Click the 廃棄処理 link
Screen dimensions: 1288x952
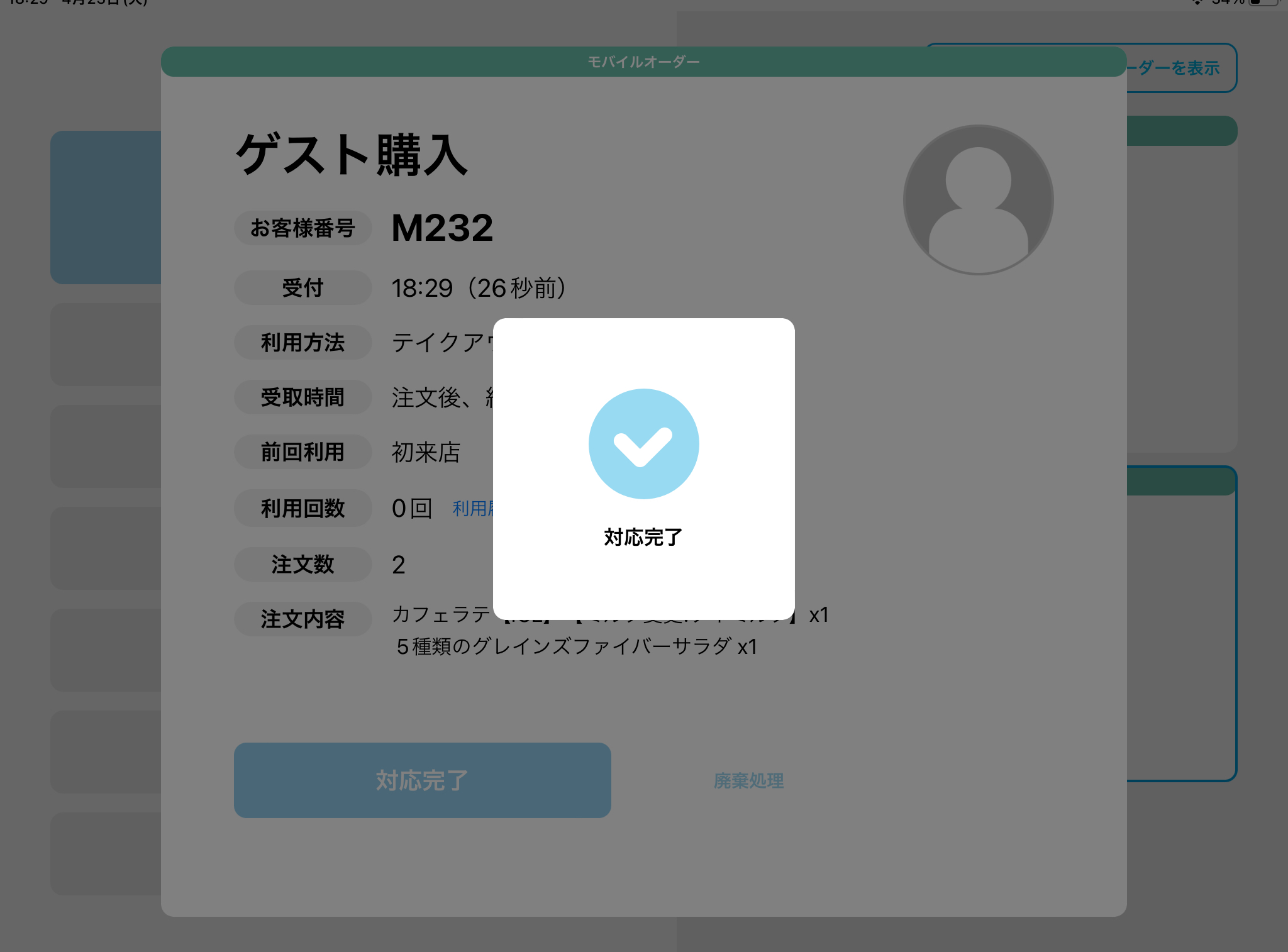coord(748,780)
